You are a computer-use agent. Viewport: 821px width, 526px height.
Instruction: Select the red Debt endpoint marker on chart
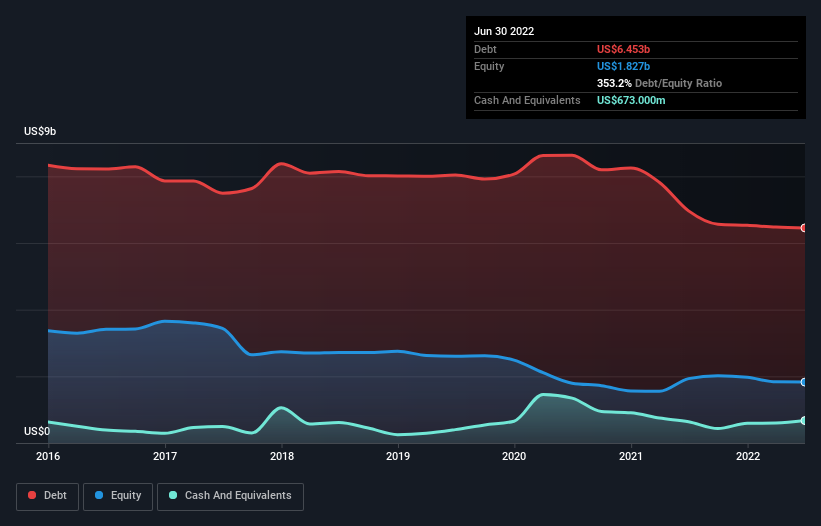point(804,228)
